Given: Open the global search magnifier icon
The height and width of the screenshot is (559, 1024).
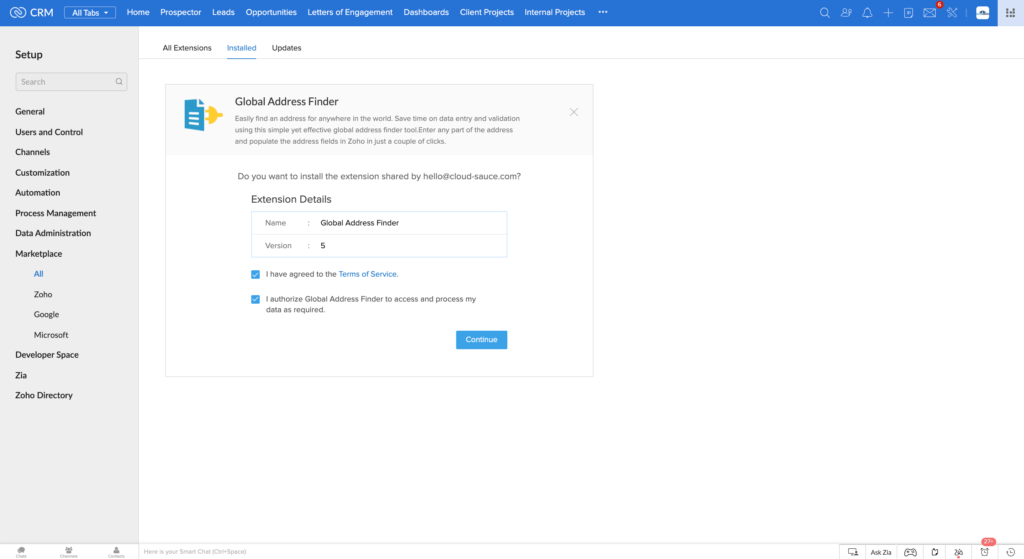Looking at the screenshot, I should click(x=824, y=12).
